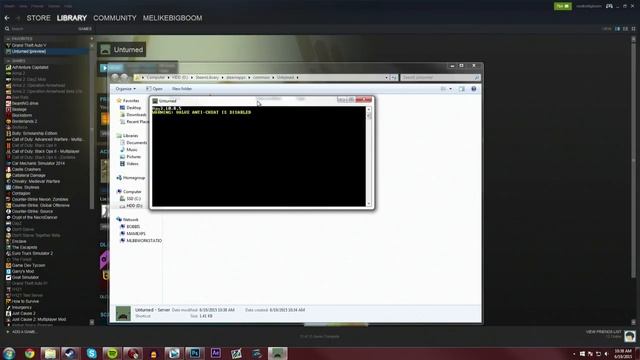Screen dimensions: 640x360
Task: Open the Explorer change view dropdown
Action: 451,89
